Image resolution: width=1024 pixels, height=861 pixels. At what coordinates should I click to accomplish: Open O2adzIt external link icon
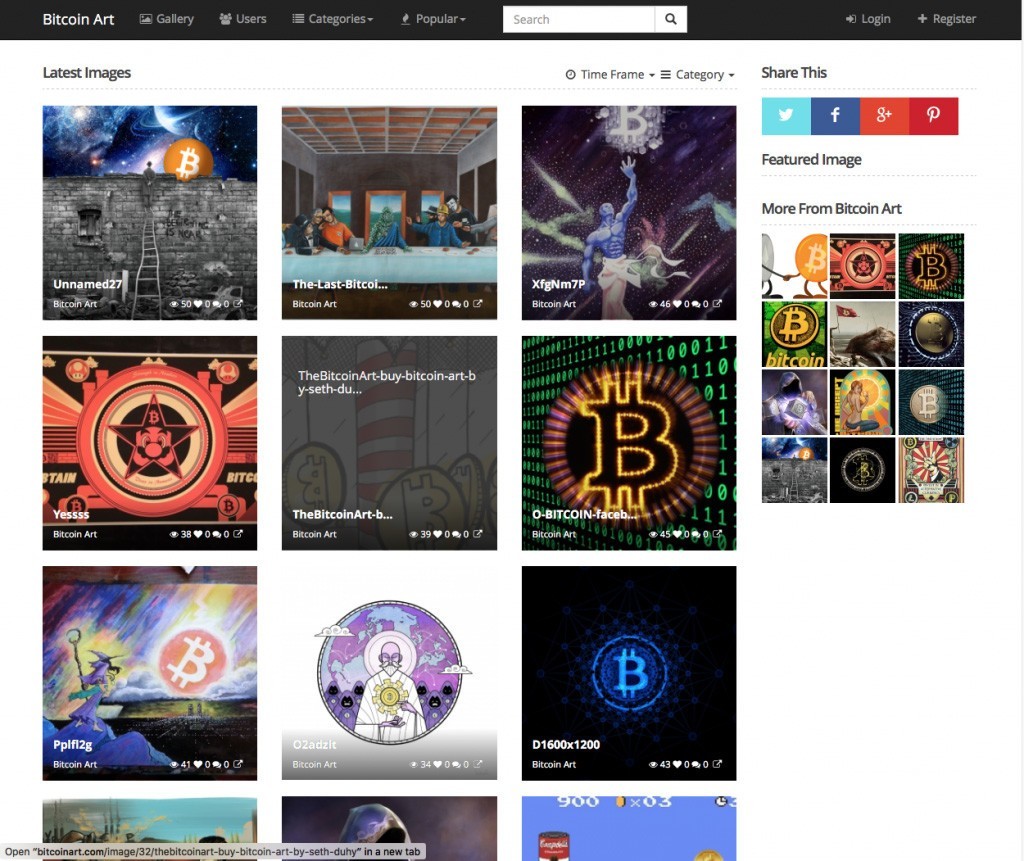(478, 764)
